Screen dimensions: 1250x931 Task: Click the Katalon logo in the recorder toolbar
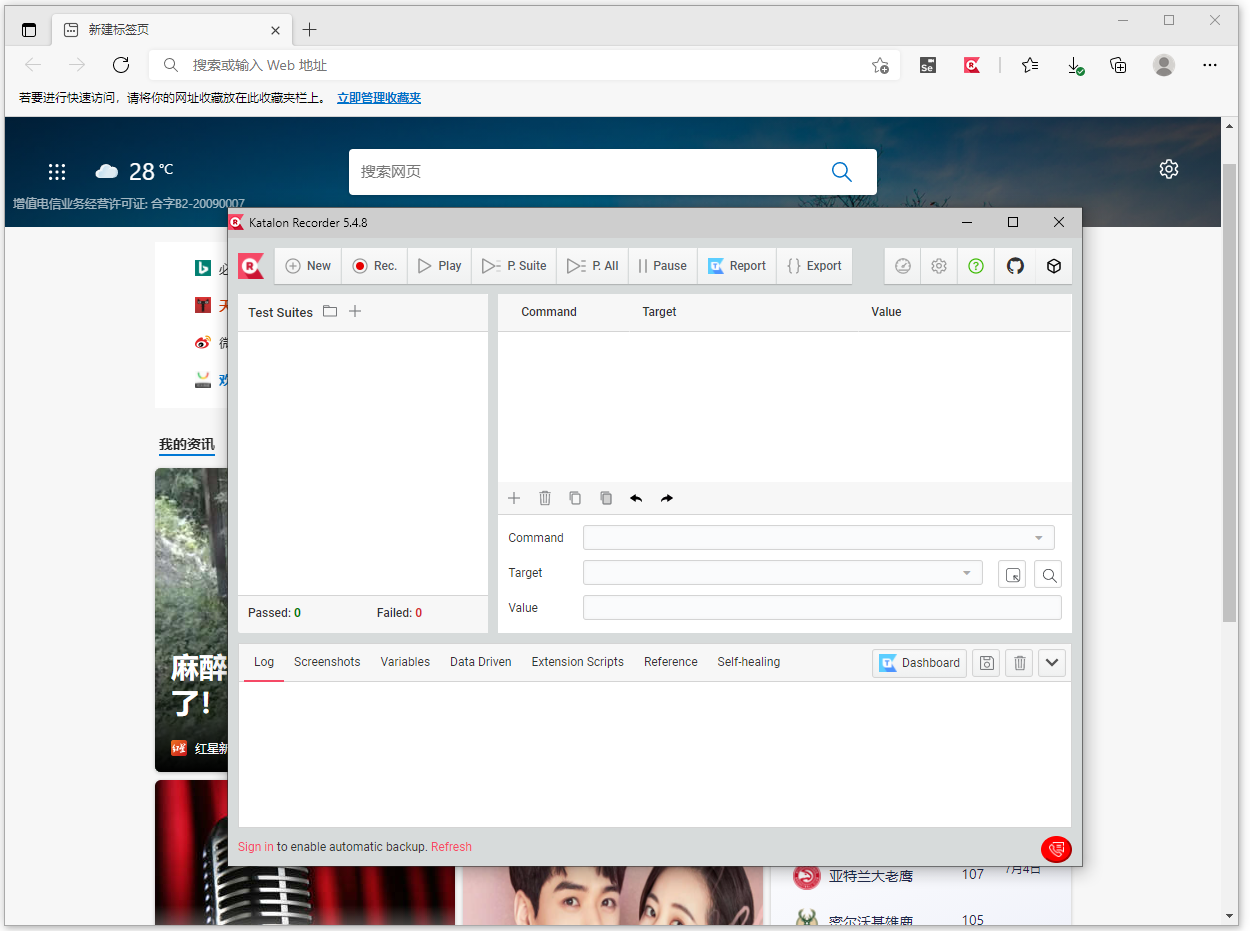pos(251,266)
